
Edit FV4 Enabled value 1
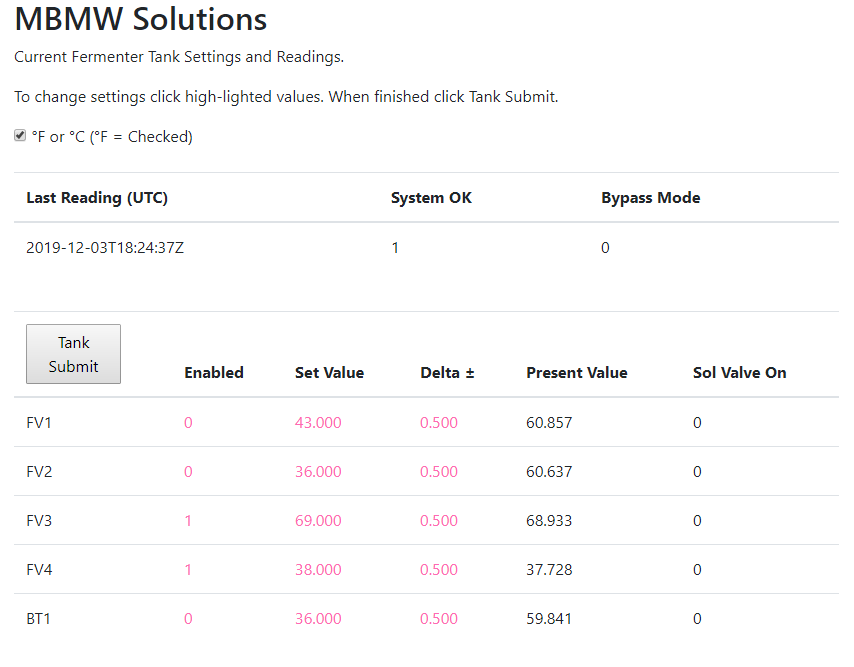tap(188, 570)
